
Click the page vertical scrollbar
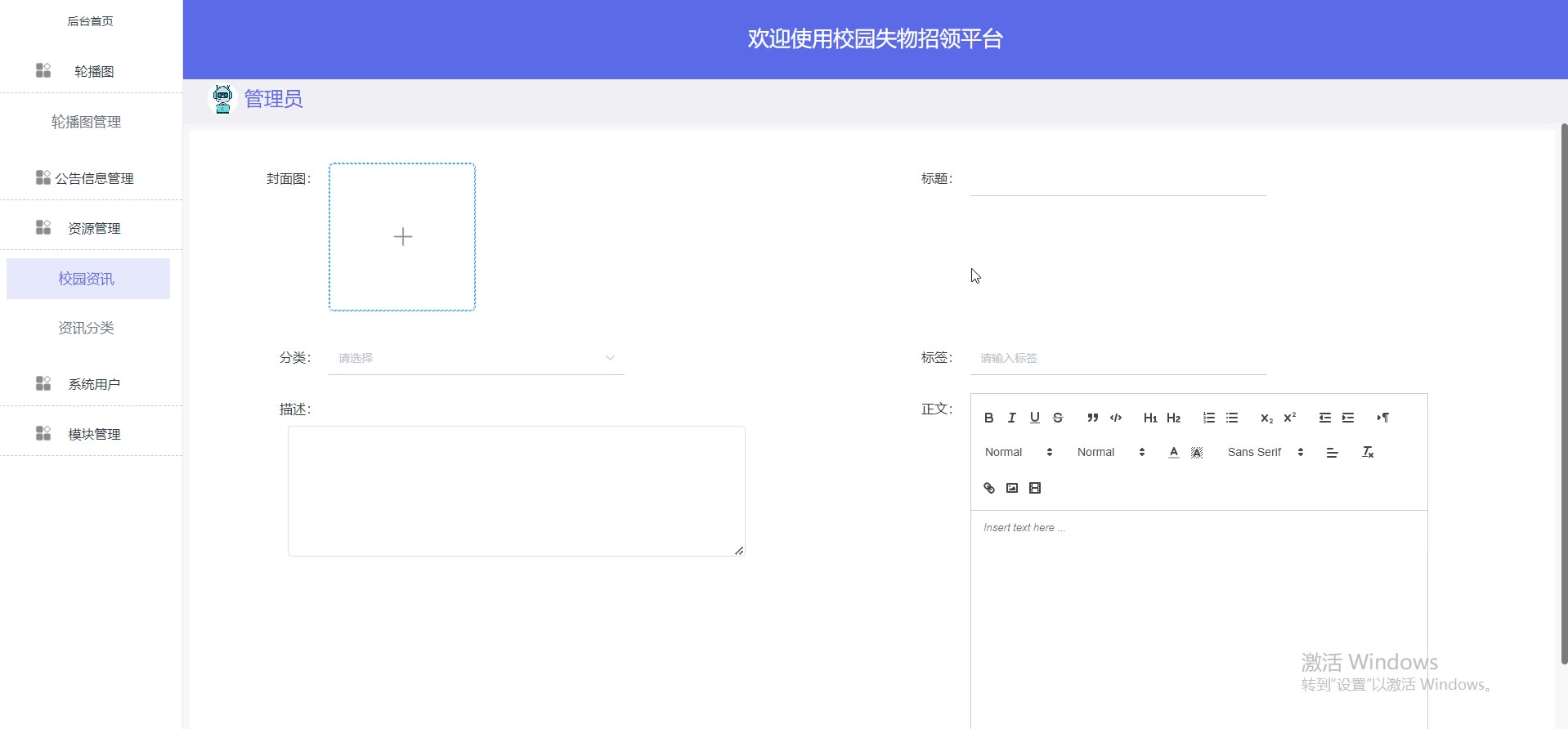(1564, 392)
